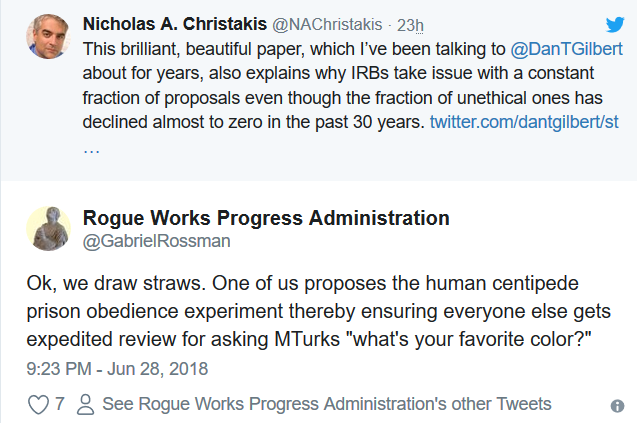637x423 pixels.
Task: Open Rogue Works Progress Administration name
Action: coord(265,218)
